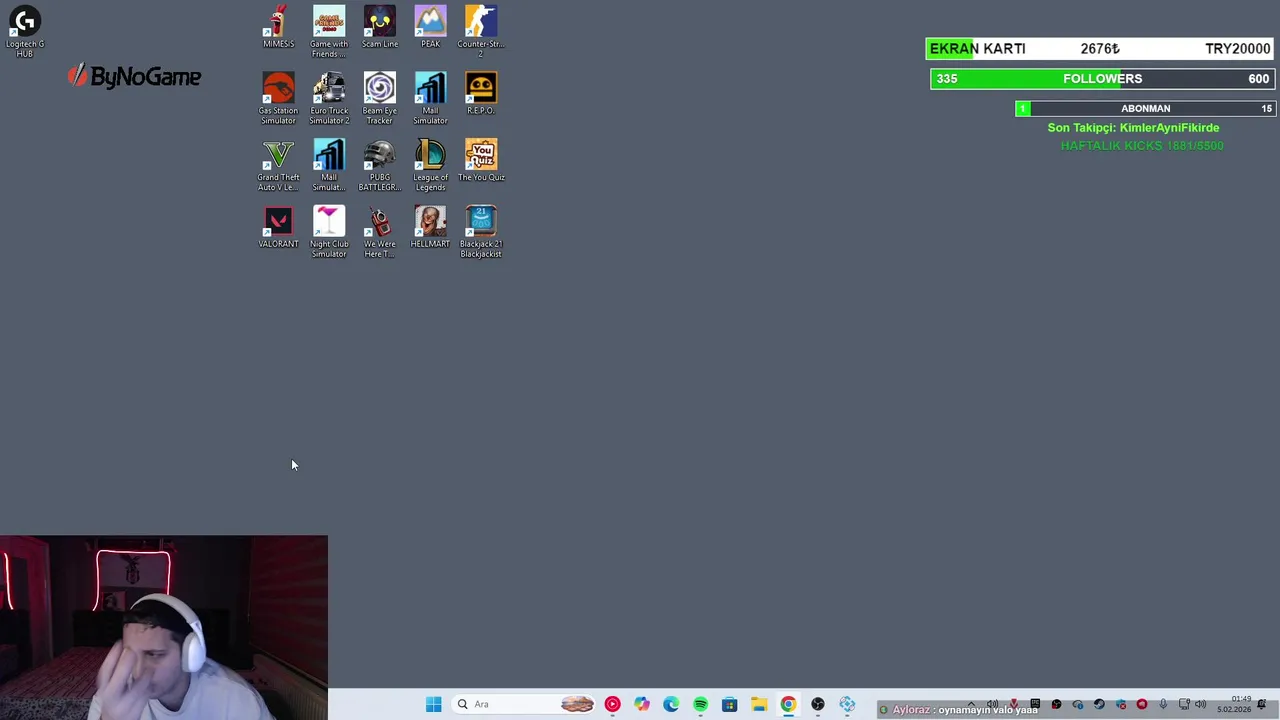This screenshot has height=720, width=1280.
Task: Open the Logitech G HUB desktop shortcut
Action: (25, 30)
